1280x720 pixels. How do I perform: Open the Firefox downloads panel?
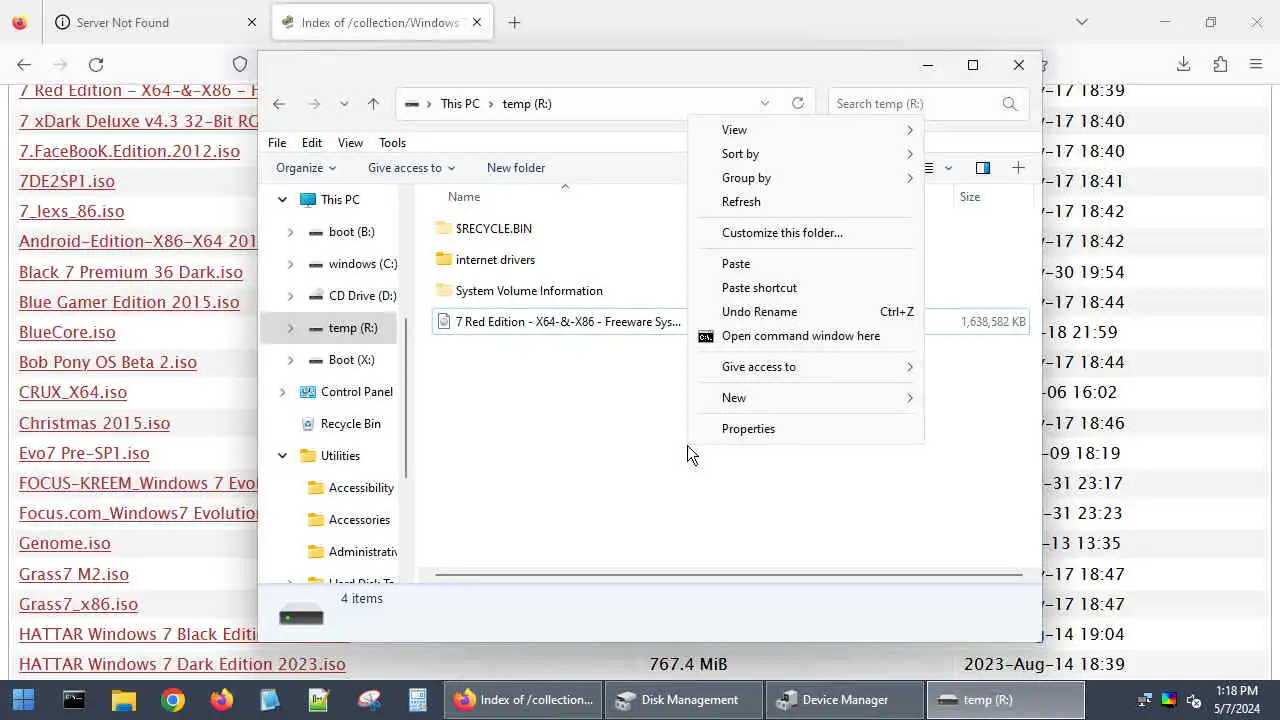(x=1183, y=65)
